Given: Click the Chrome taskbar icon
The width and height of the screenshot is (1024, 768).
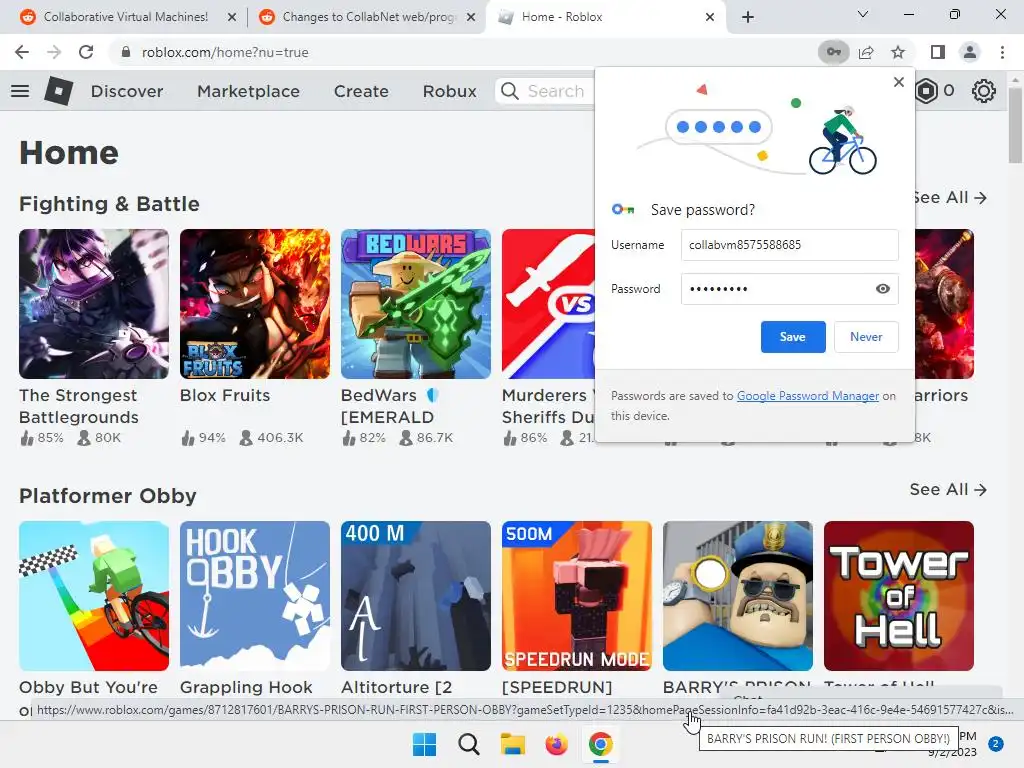Looking at the screenshot, I should (600, 744).
